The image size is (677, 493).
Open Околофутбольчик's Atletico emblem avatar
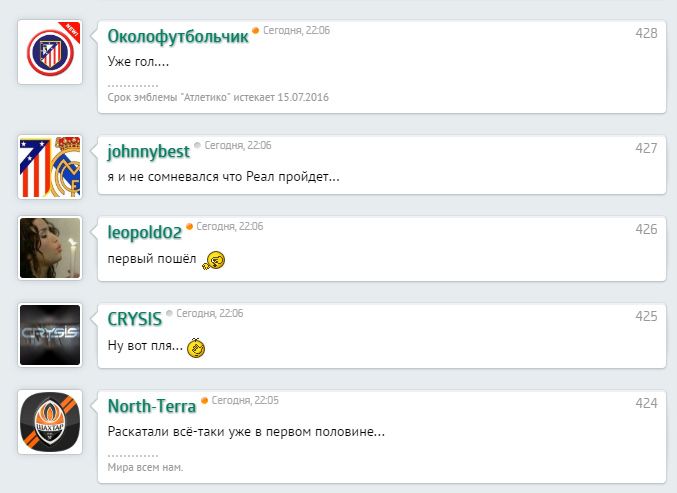pyautogui.click(x=50, y=52)
